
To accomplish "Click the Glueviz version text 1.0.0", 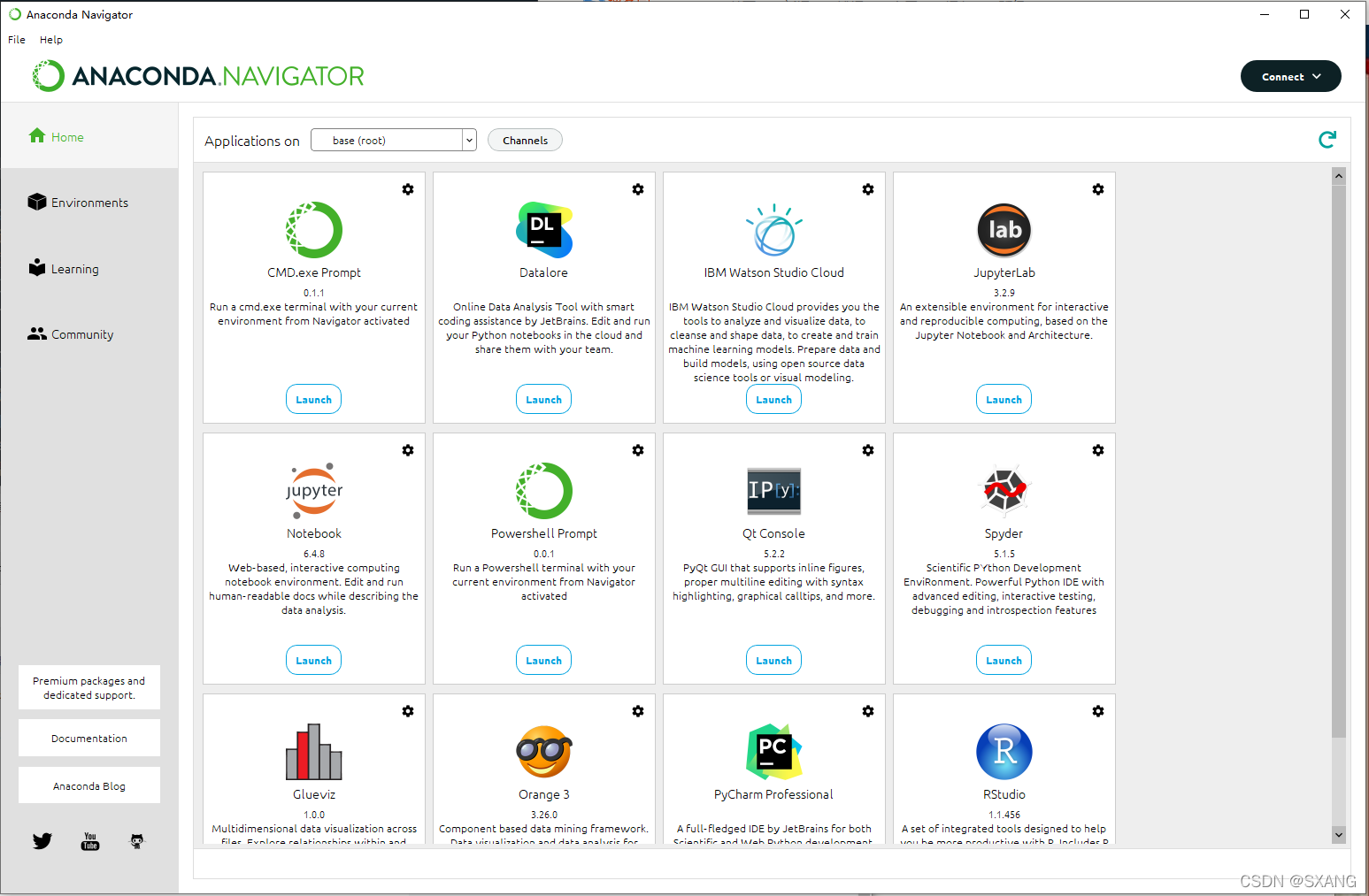I will pos(314,815).
